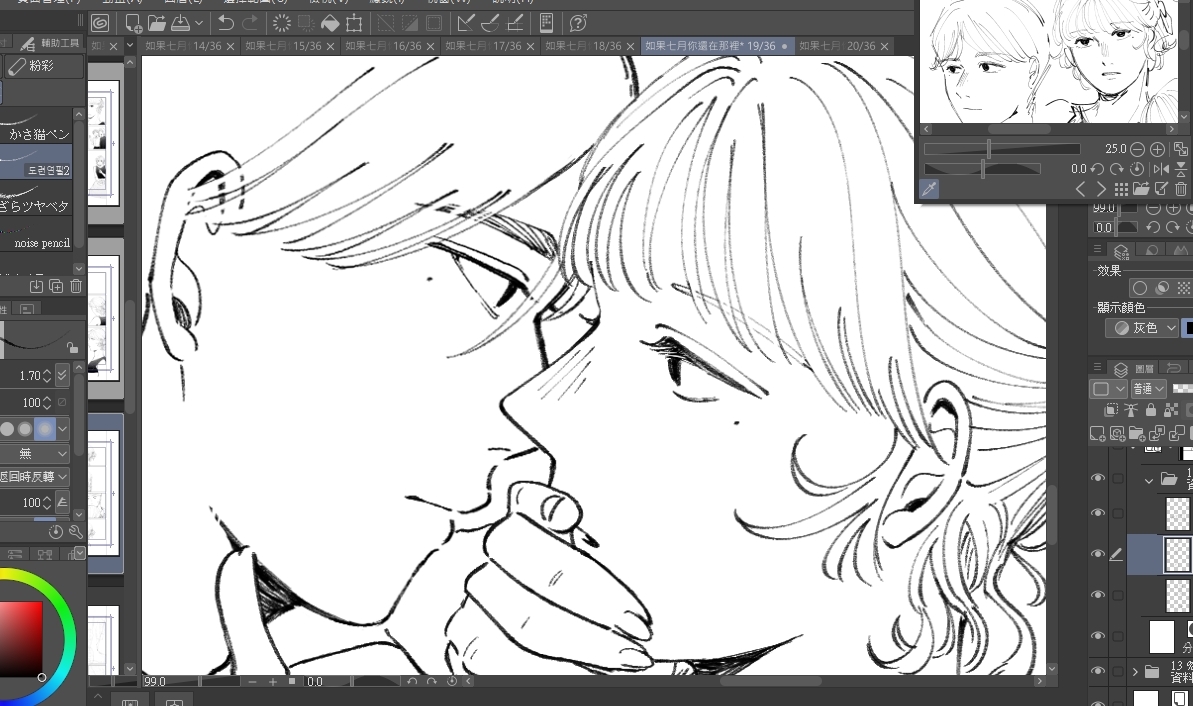Select the かさ猫ペン brush

tap(37, 128)
